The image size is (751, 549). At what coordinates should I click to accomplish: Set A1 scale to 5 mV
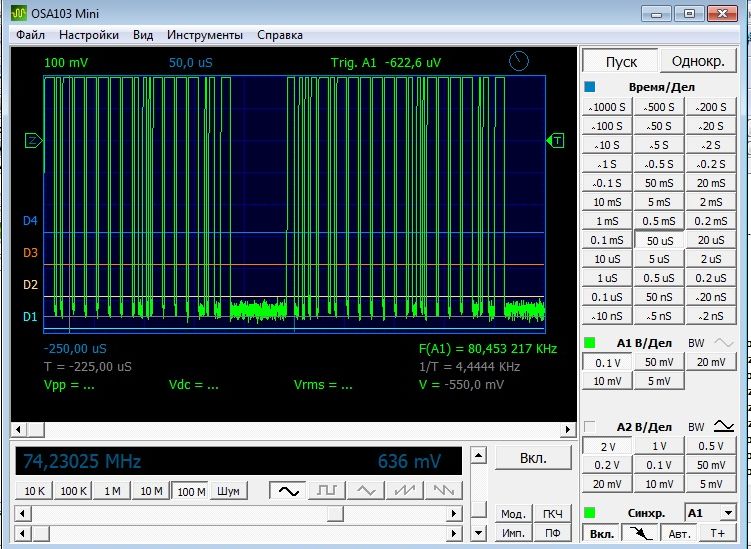click(x=660, y=381)
